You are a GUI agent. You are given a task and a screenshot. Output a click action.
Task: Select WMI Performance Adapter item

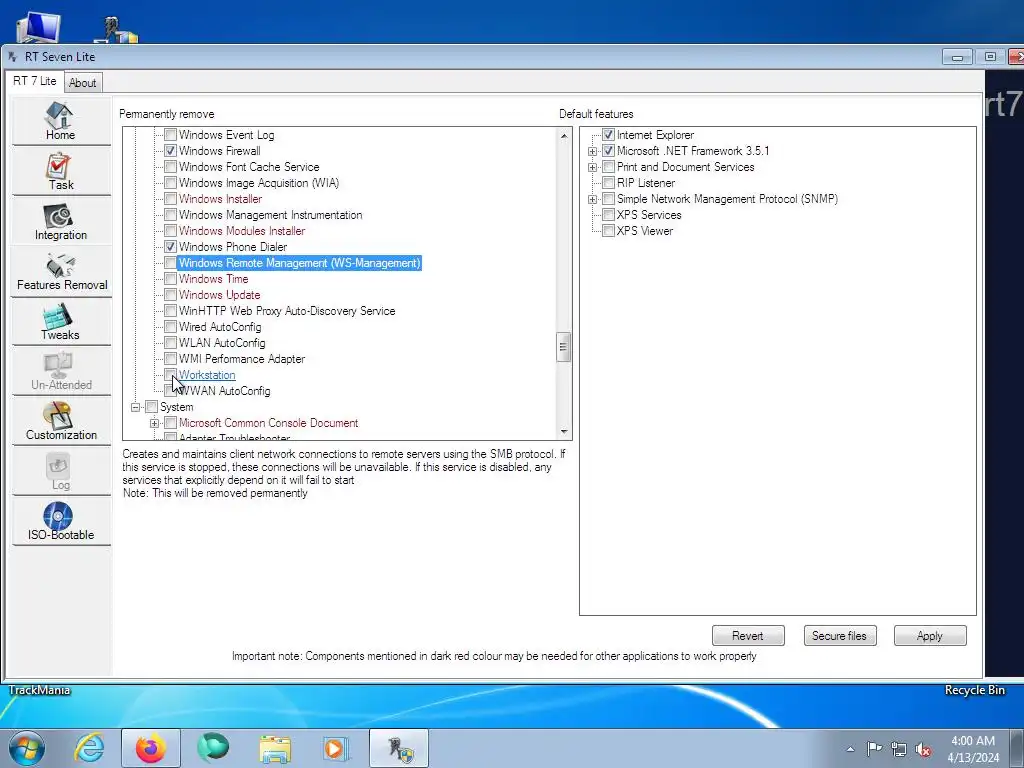pyautogui.click(x=242, y=359)
